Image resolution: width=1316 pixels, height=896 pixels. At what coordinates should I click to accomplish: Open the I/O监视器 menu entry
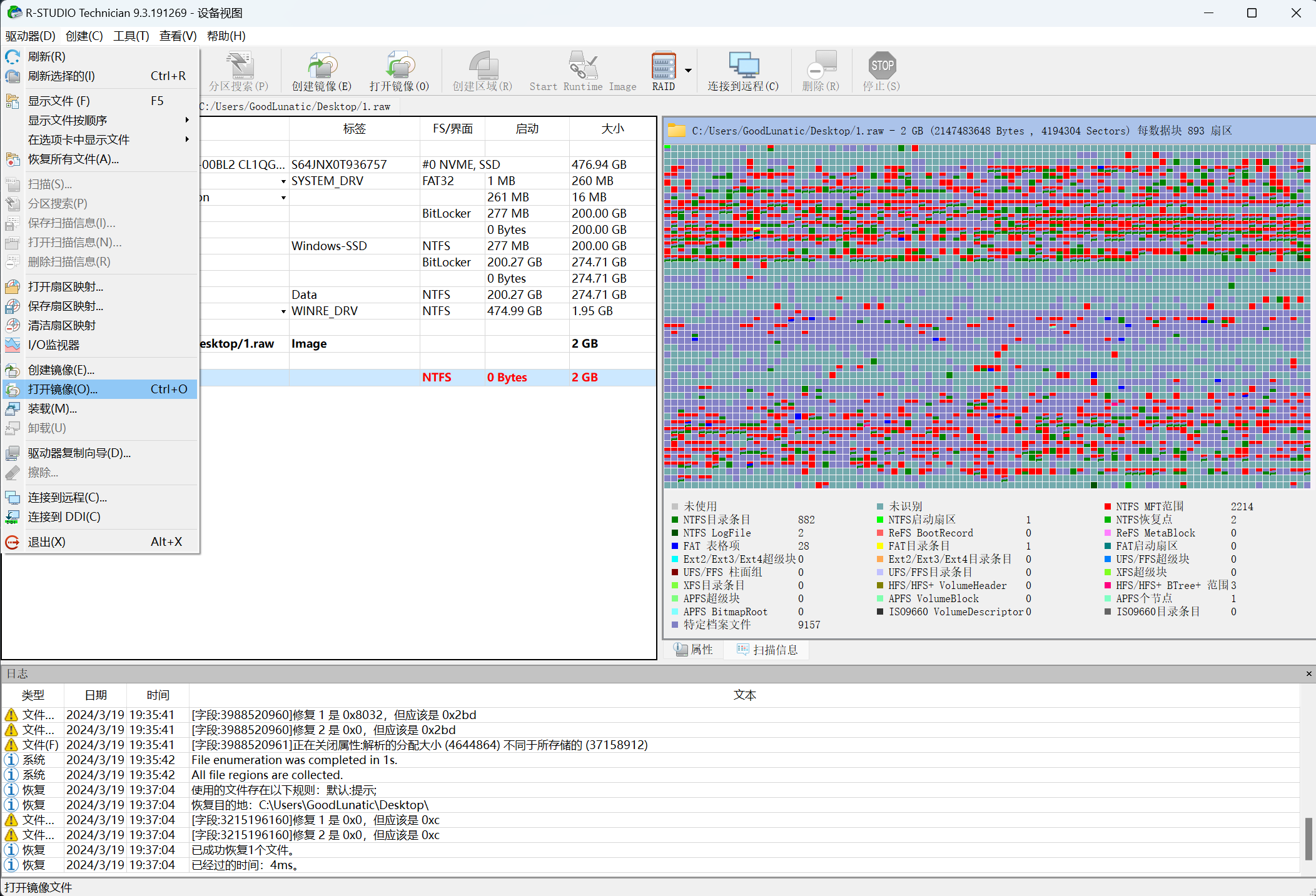coord(100,345)
